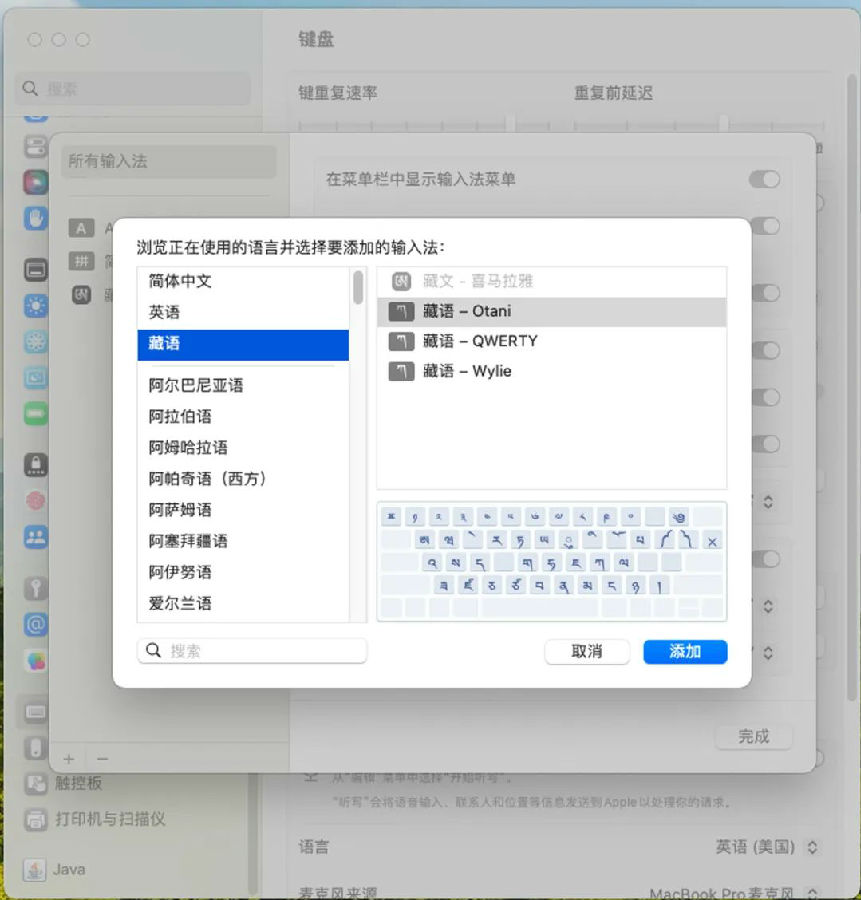Viewport: 861px width, 900px height.
Task: Click the 添加 button
Action: pyautogui.click(x=685, y=651)
